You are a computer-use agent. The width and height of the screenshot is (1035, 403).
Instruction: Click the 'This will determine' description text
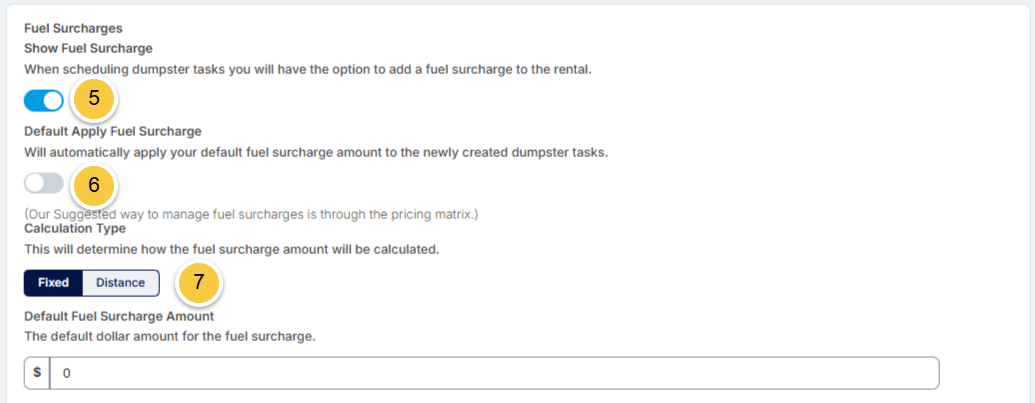(x=232, y=250)
